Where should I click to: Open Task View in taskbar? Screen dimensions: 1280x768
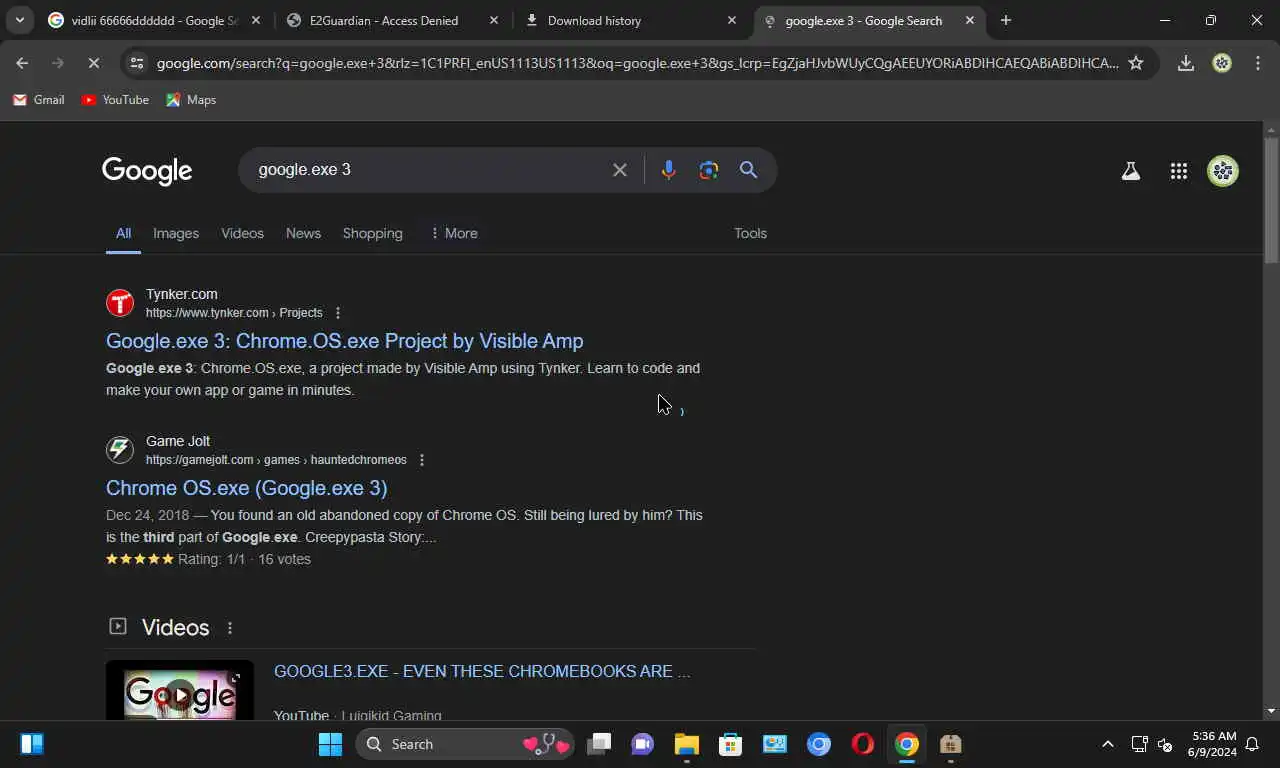coord(599,744)
